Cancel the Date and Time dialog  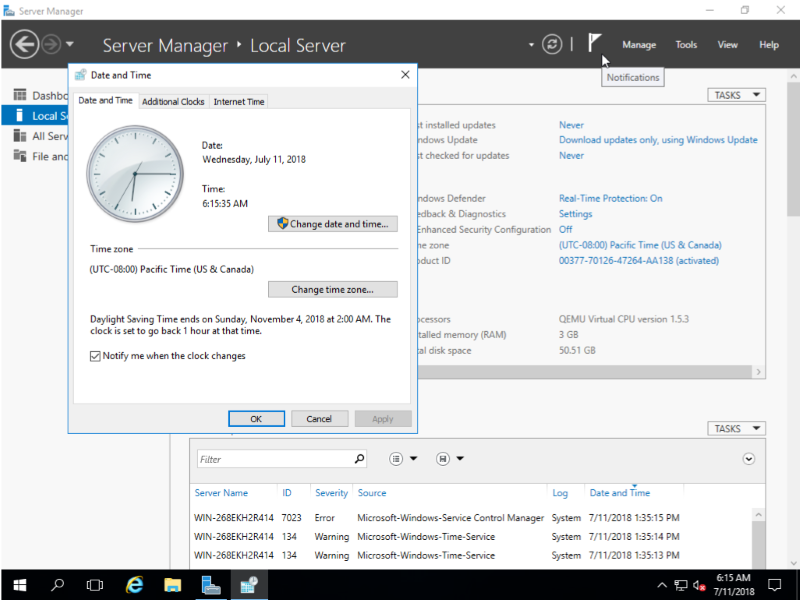pyautogui.click(x=319, y=419)
